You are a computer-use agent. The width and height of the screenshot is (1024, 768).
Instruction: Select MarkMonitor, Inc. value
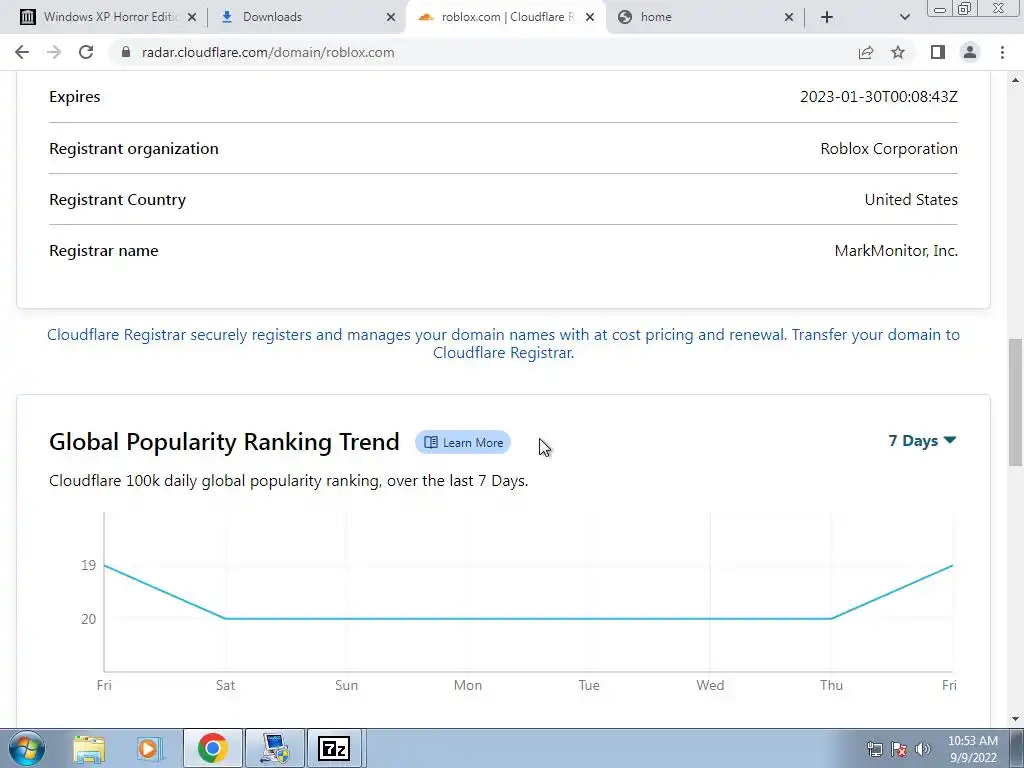[896, 251]
